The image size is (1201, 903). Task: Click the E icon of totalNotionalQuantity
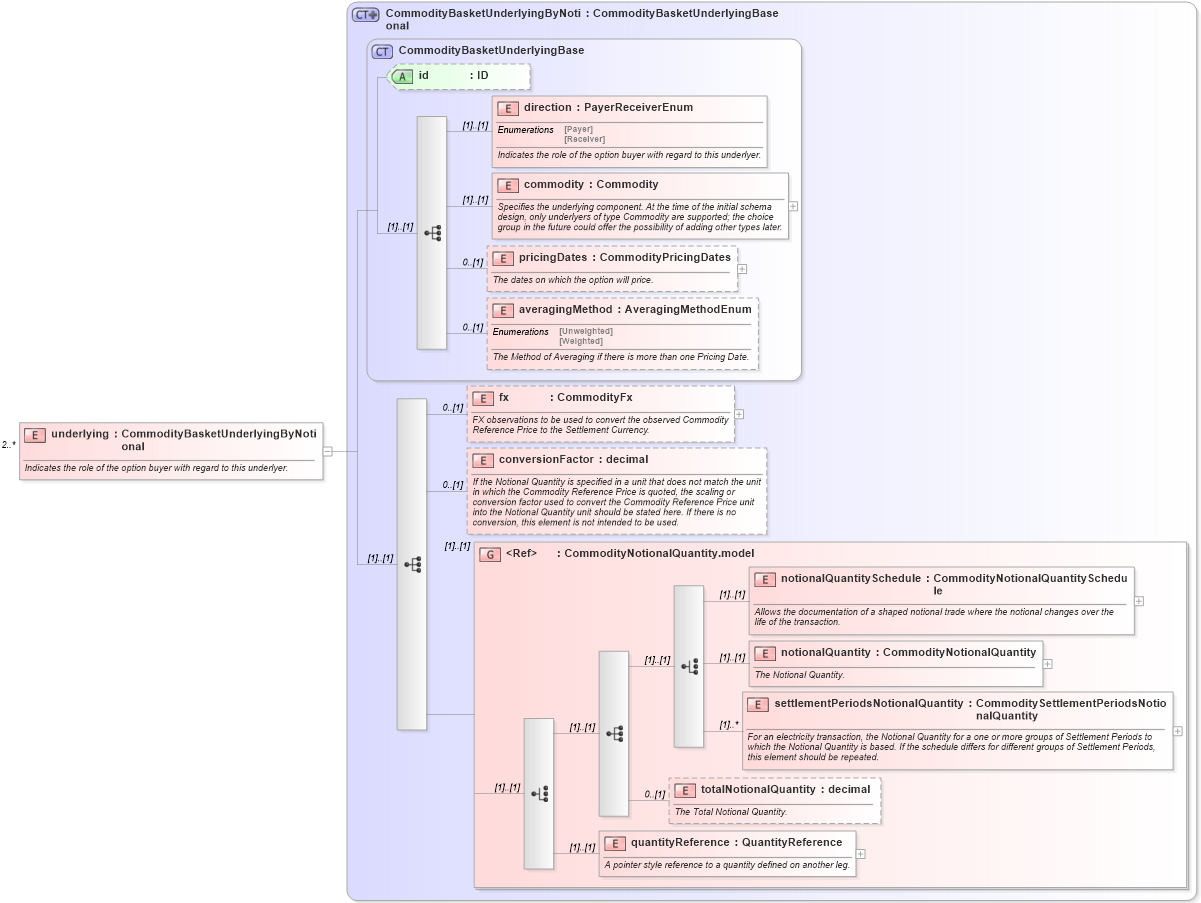(x=686, y=789)
